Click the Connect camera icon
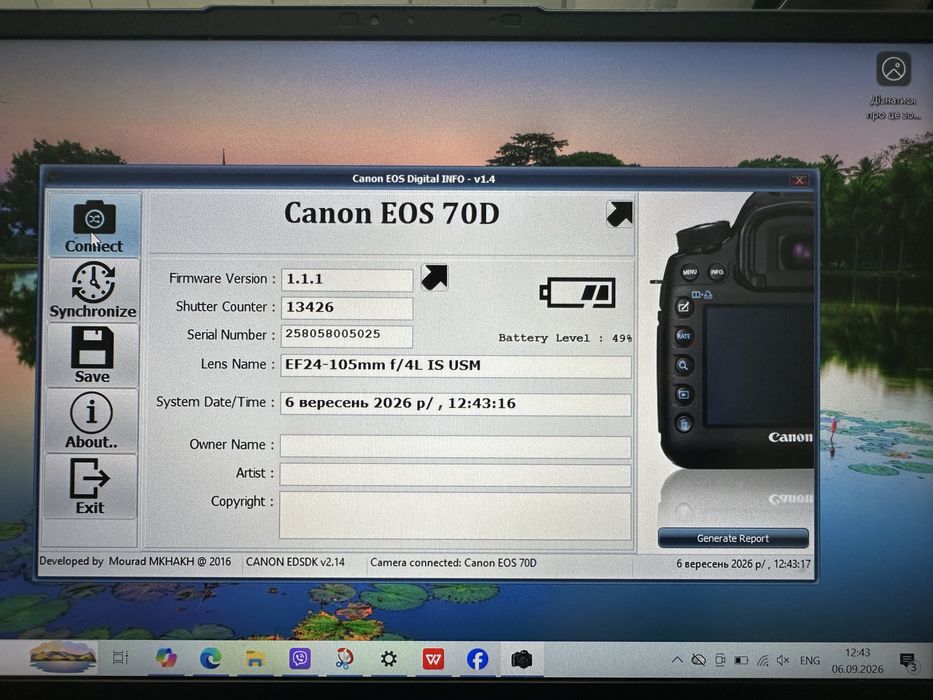Image resolution: width=933 pixels, height=700 pixels. click(94, 218)
